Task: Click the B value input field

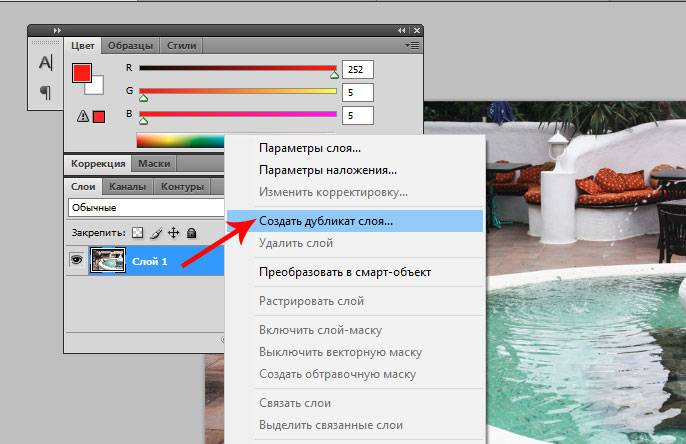Action: point(358,115)
